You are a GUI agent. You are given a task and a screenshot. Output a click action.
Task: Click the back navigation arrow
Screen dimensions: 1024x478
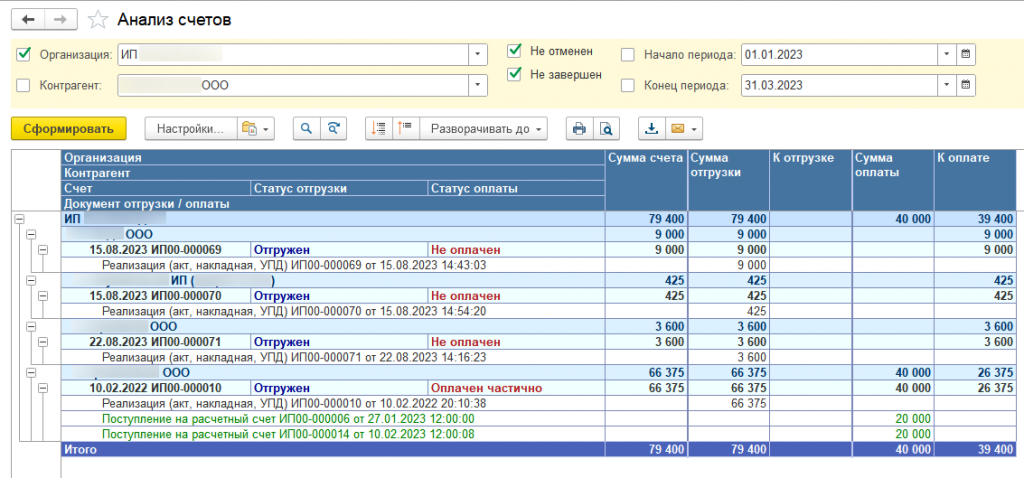[28, 20]
